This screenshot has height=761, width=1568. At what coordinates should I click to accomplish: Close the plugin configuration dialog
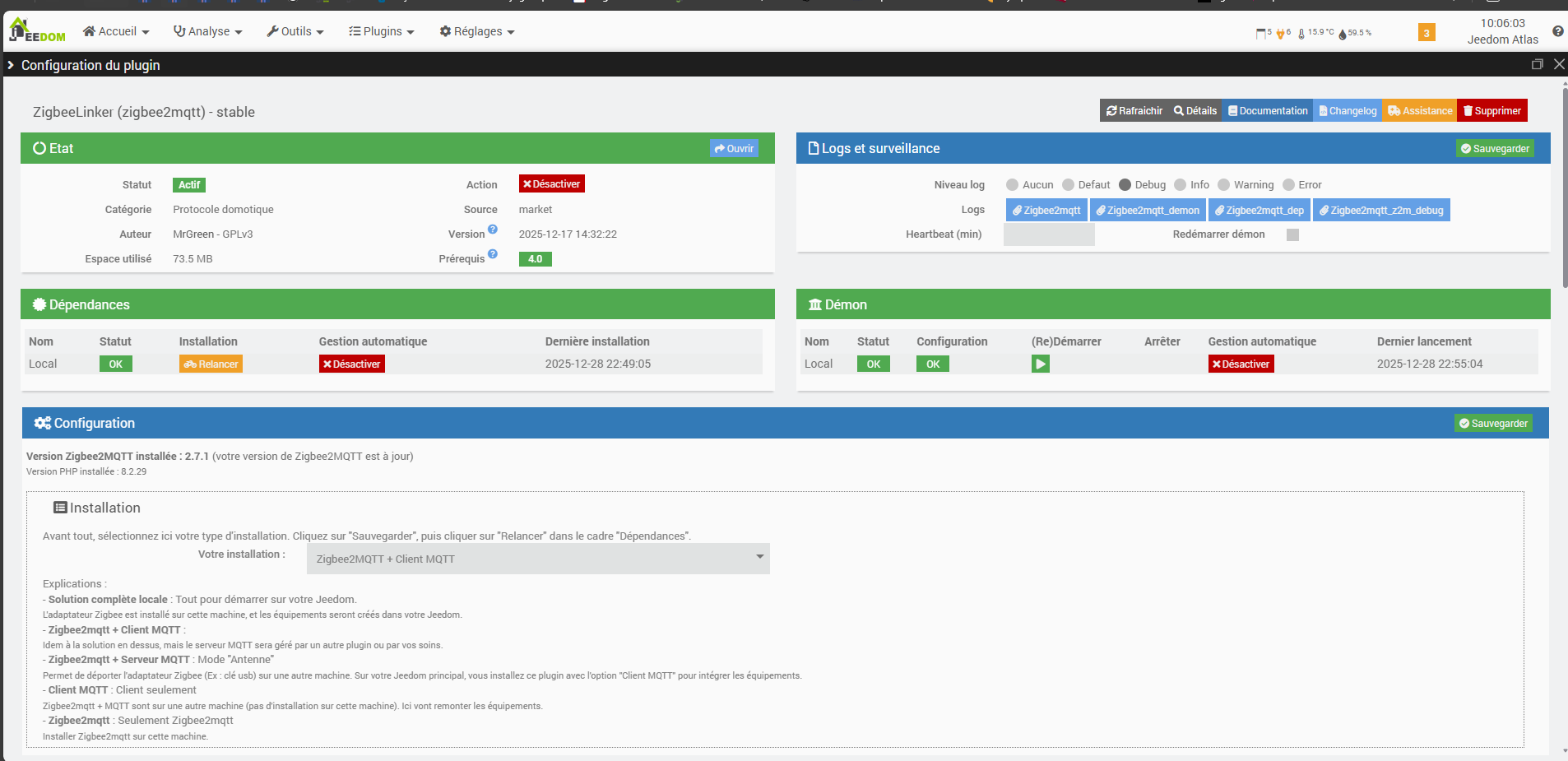tap(1559, 64)
